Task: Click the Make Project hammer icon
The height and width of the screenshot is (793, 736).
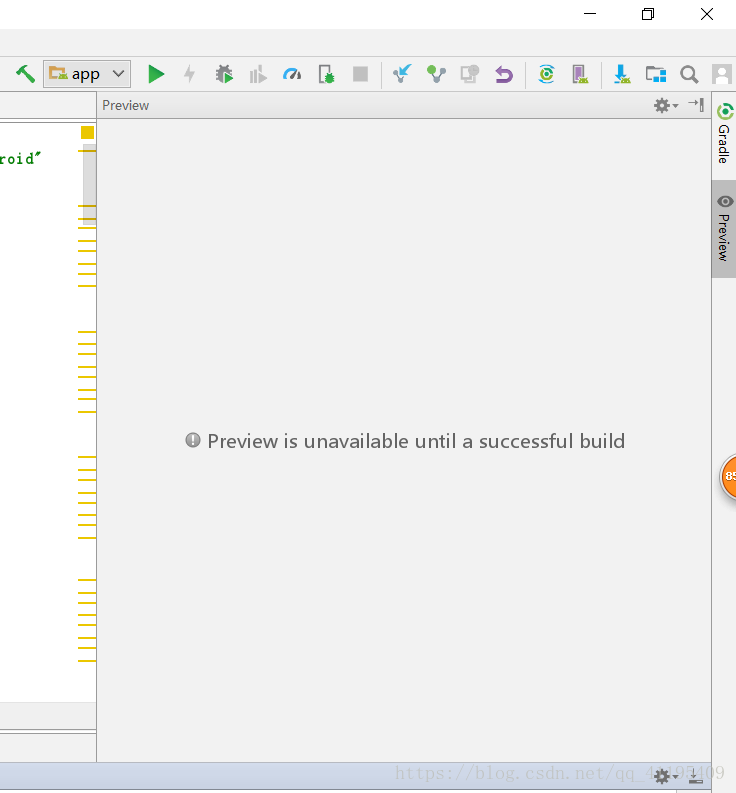Action: point(25,74)
